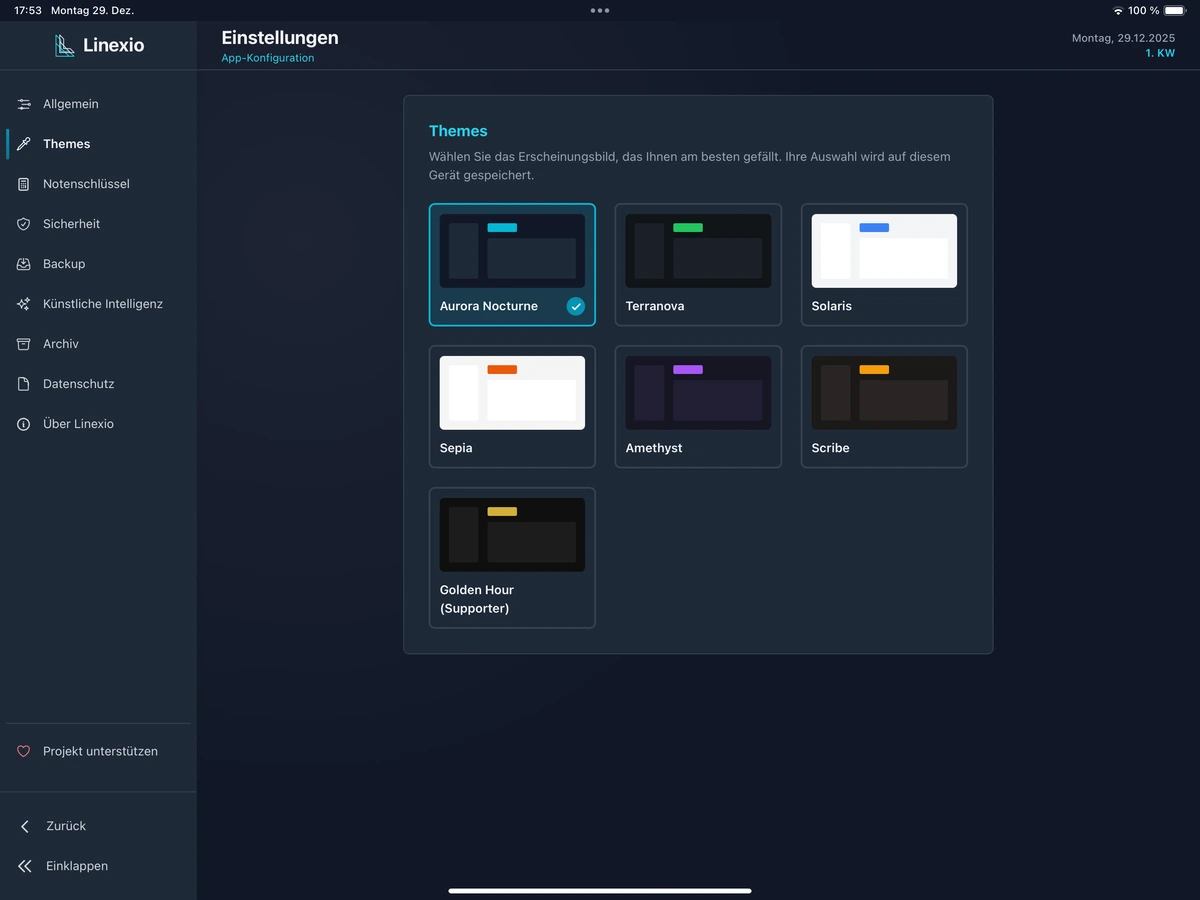Screen dimensions: 1200x900
Task: Open Datenschutz via the document icon
Action: tap(22, 384)
